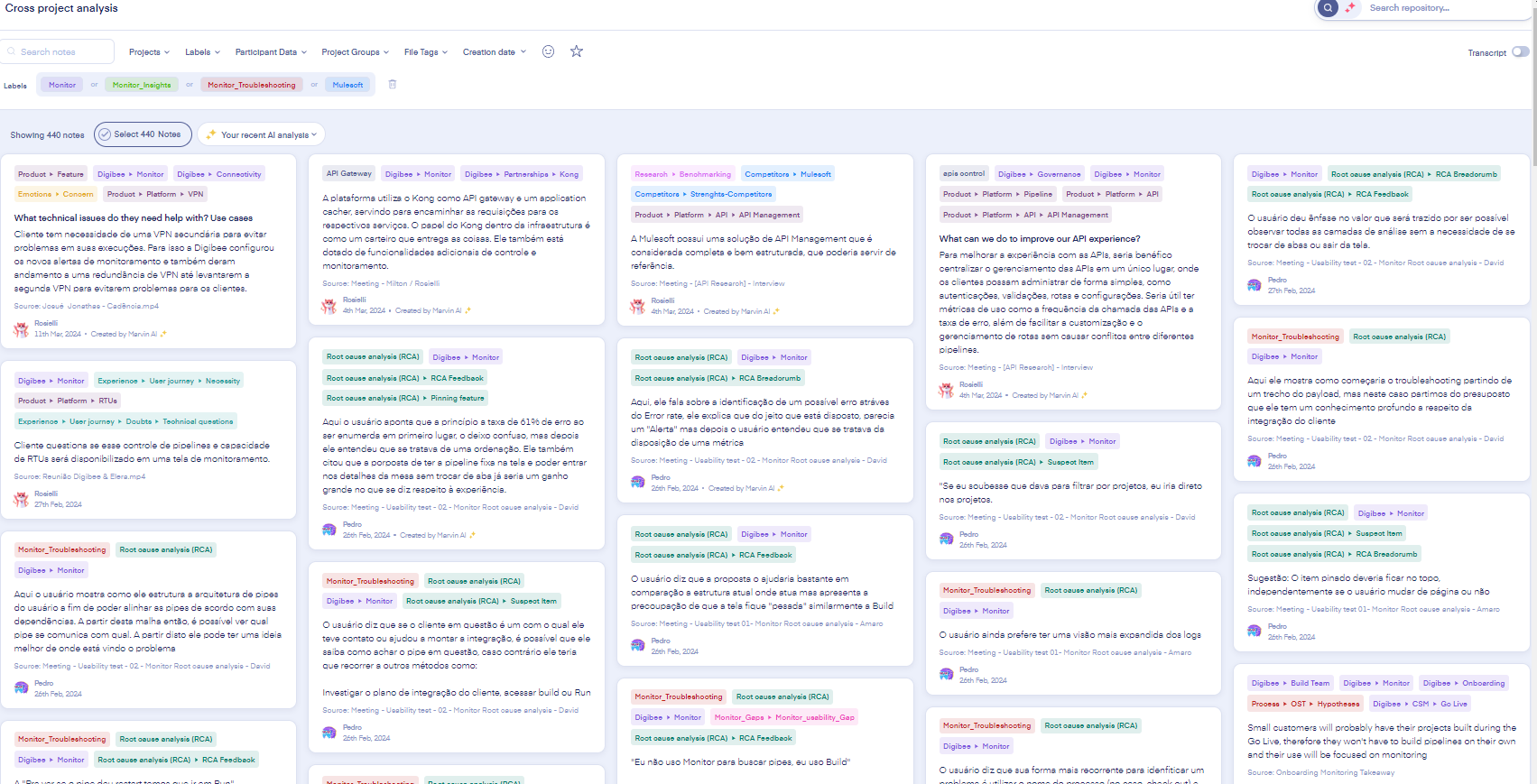Expand Your recent AI analysis dropdown
Screen dimensions: 1537x784
261,134
